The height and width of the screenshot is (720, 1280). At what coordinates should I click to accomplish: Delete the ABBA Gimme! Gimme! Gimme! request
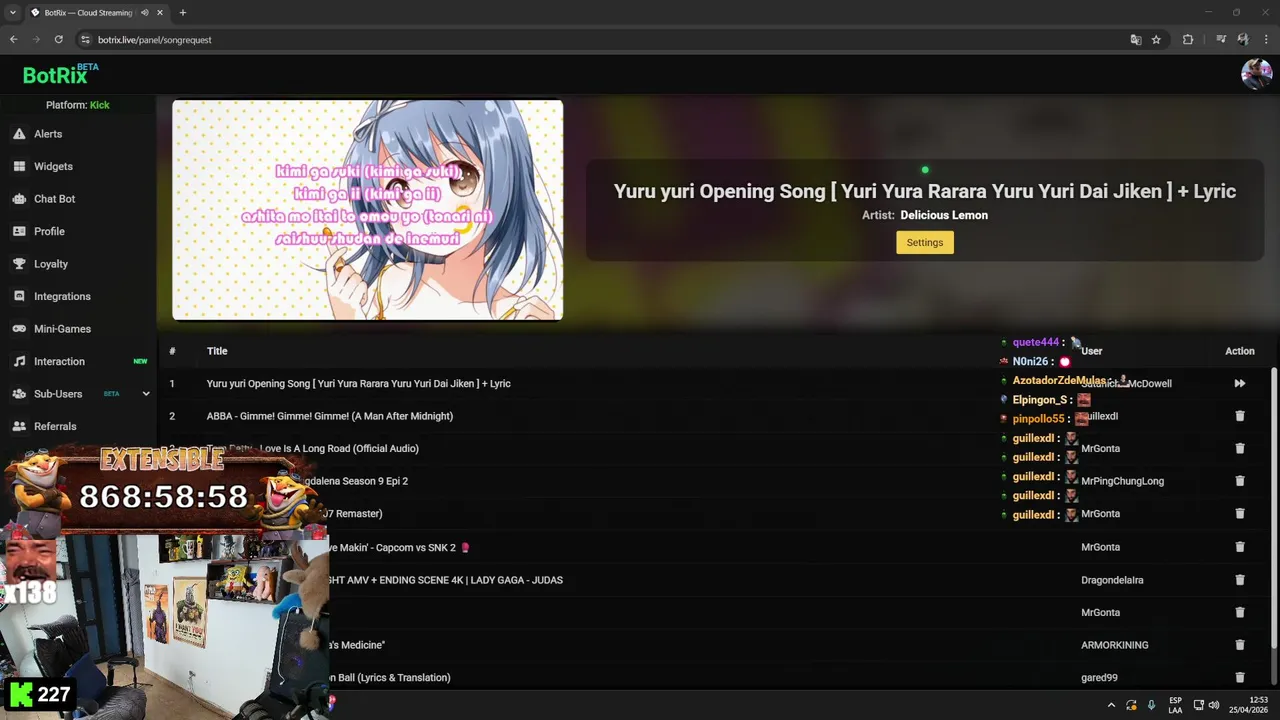coord(1239,416)
